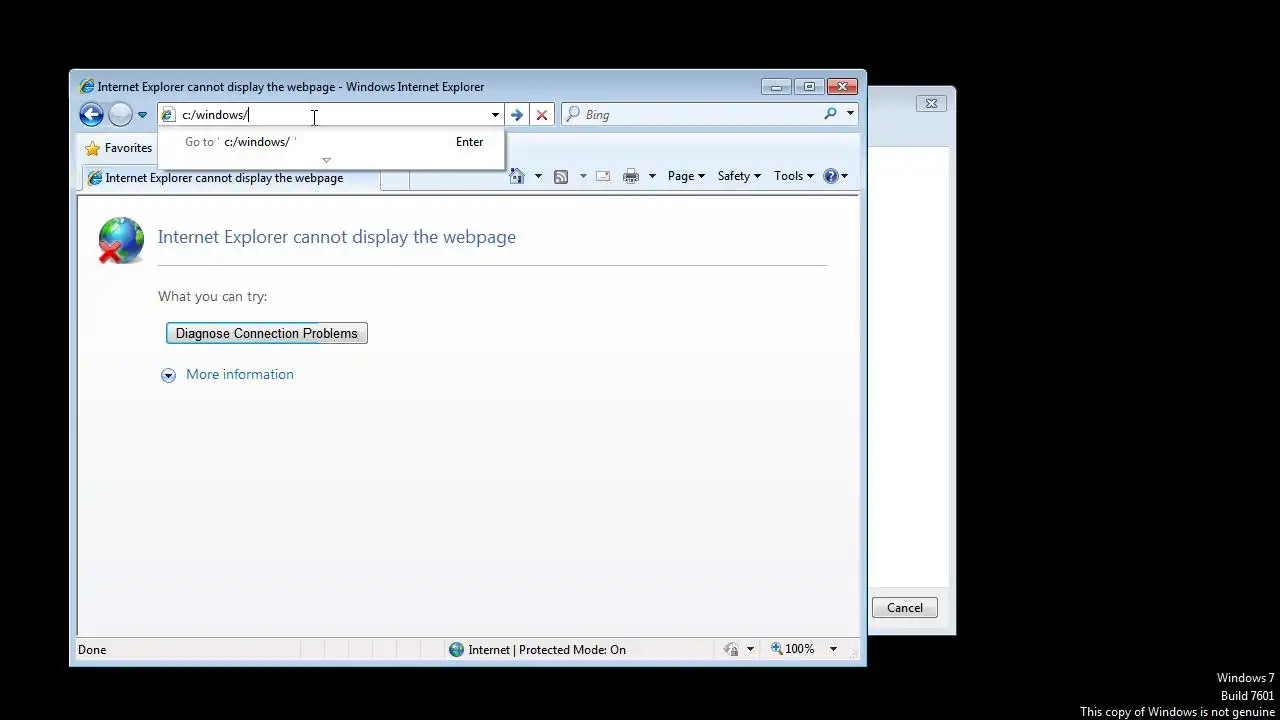
Task: Click into the address bar showing c:/windows/
Action: [331, 115]
